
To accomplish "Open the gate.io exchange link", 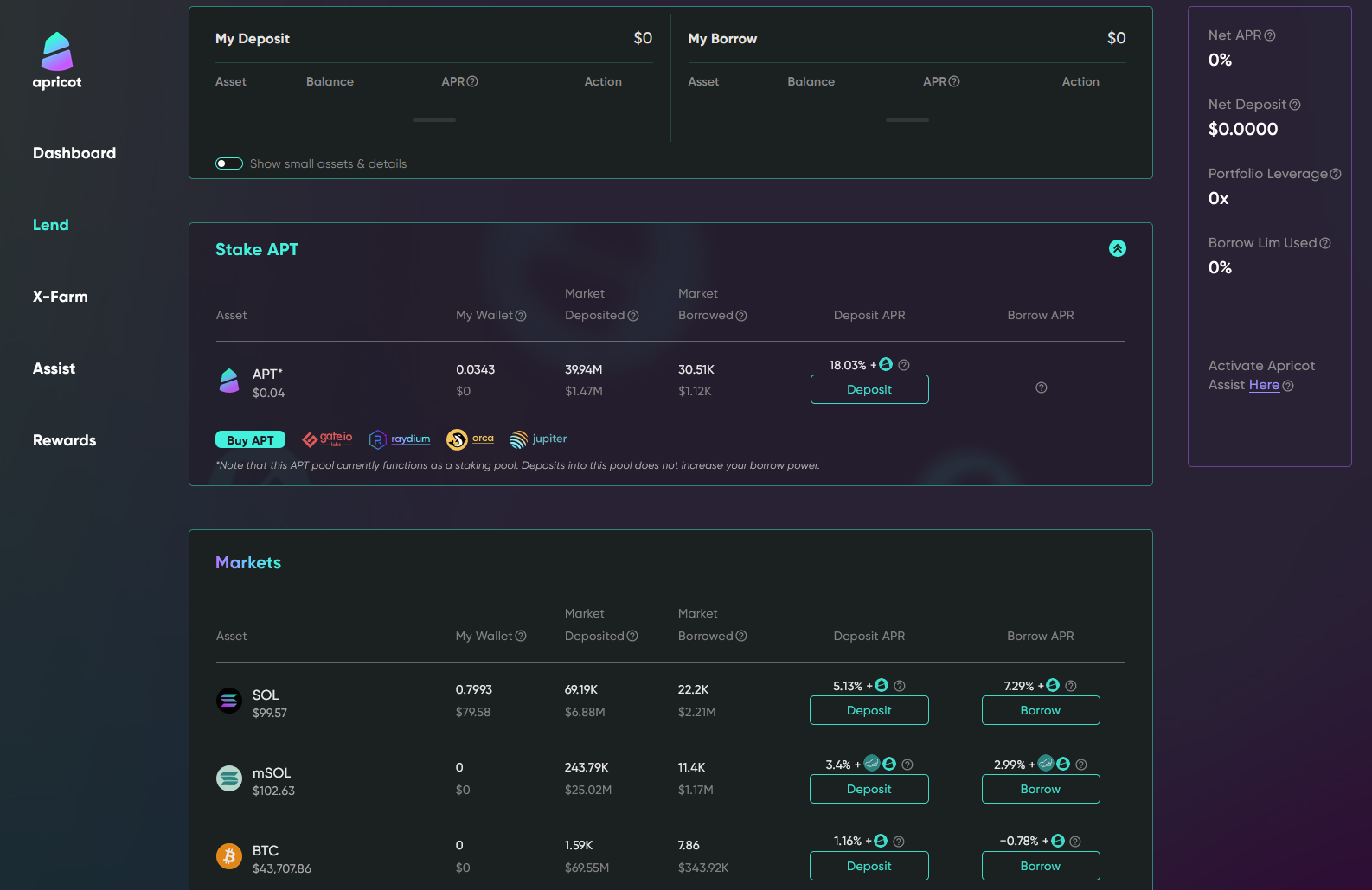I will point(327,439).
